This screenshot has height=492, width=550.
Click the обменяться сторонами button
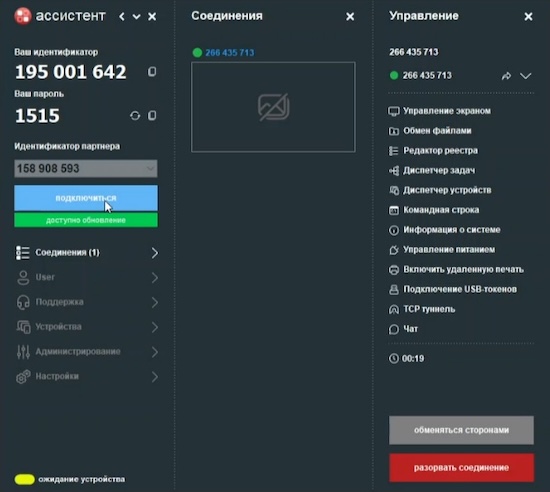(x=461, y=430)
